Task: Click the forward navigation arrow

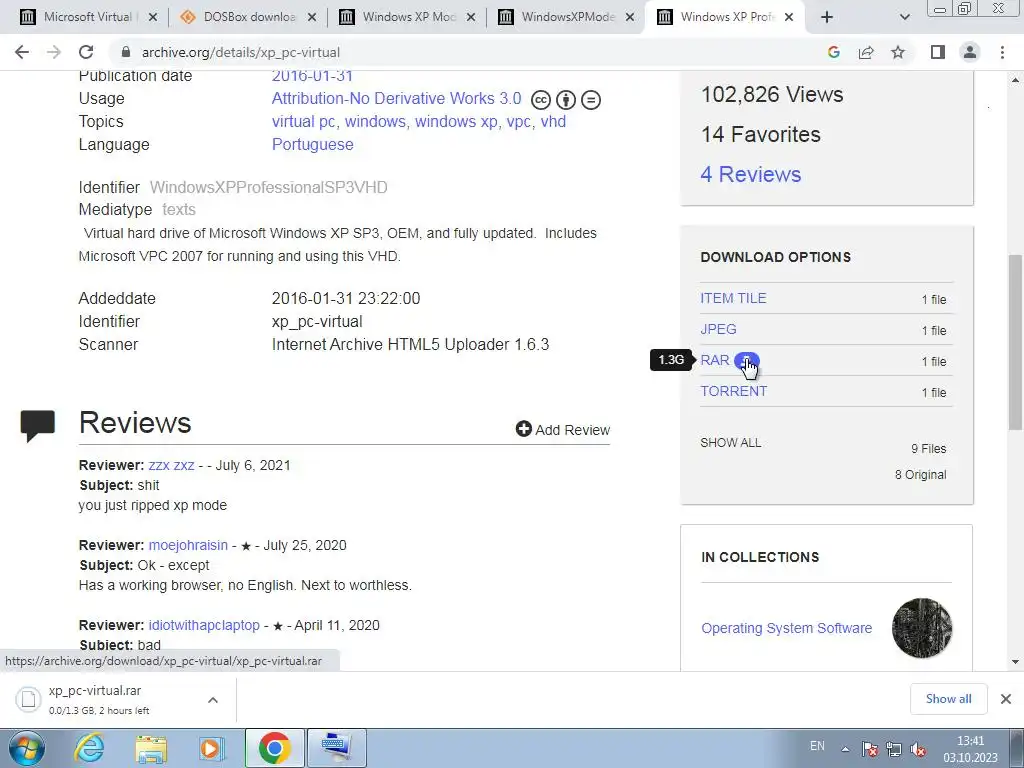Action: pyautogui.click(x=54, y=52)
